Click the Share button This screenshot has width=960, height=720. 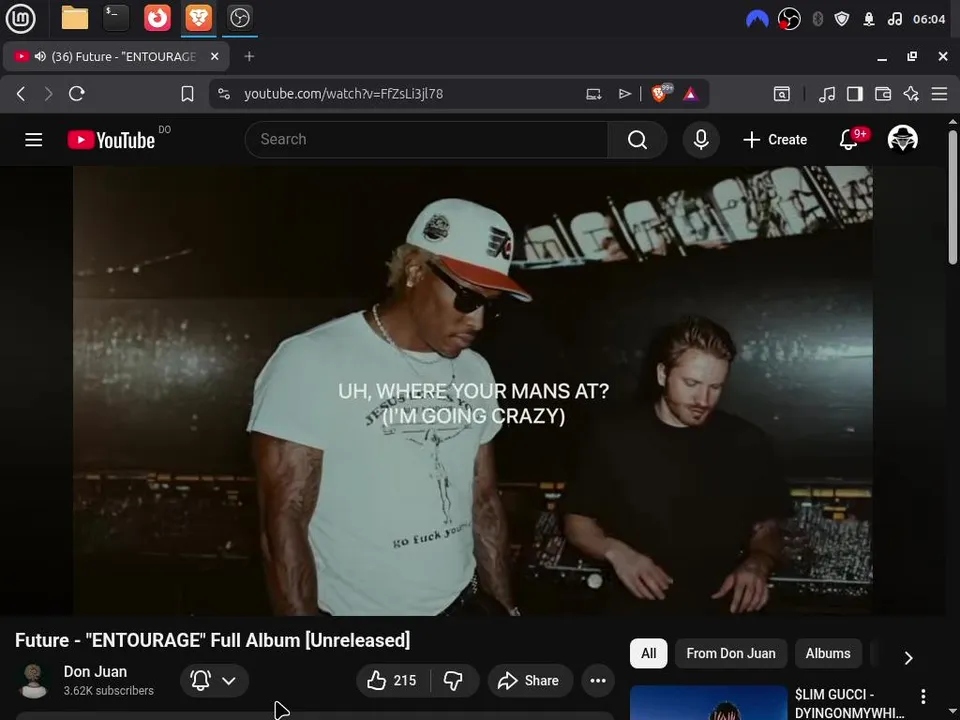click(x=530, y=680)
